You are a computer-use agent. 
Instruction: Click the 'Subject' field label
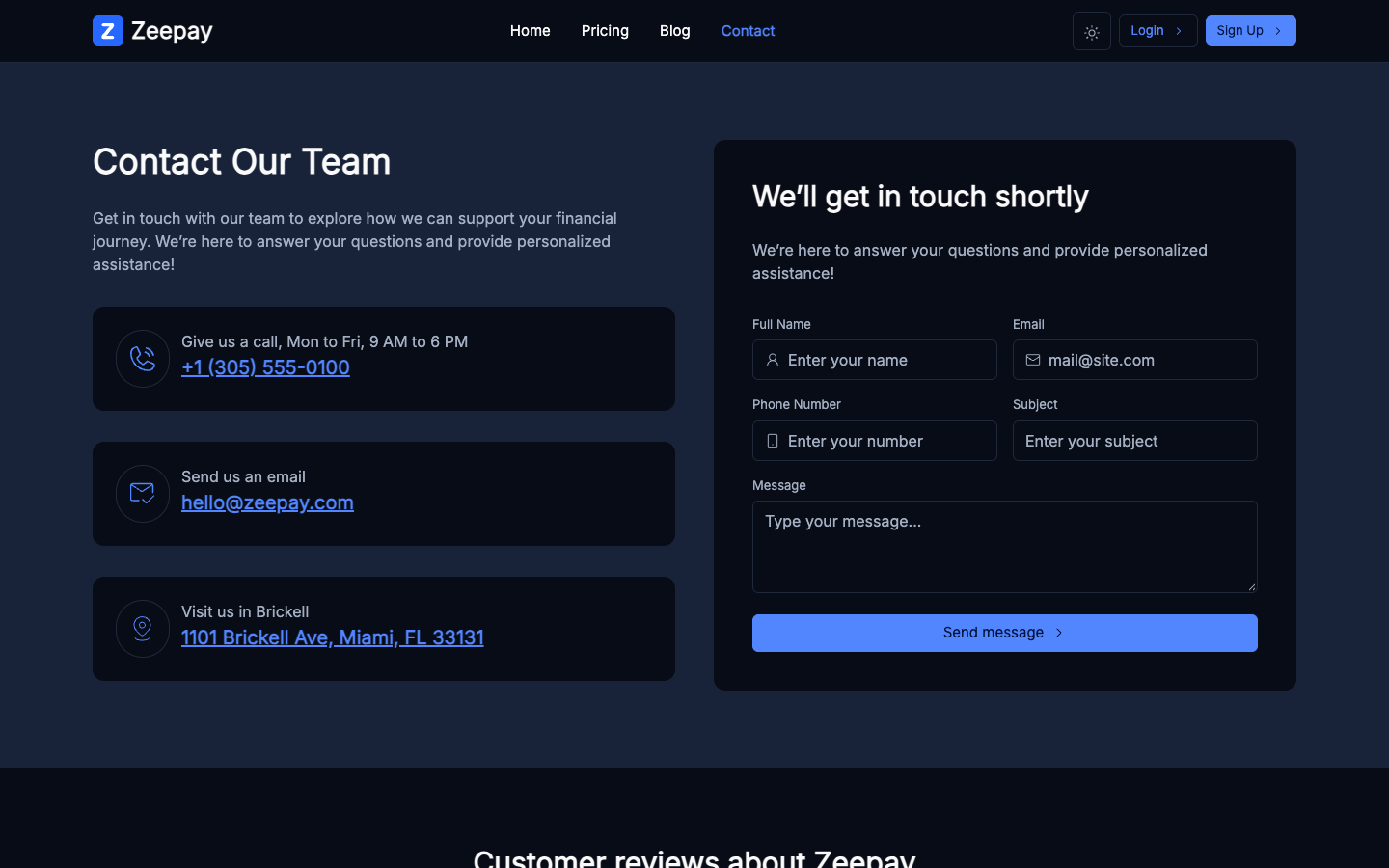[x=1035, y=404]
